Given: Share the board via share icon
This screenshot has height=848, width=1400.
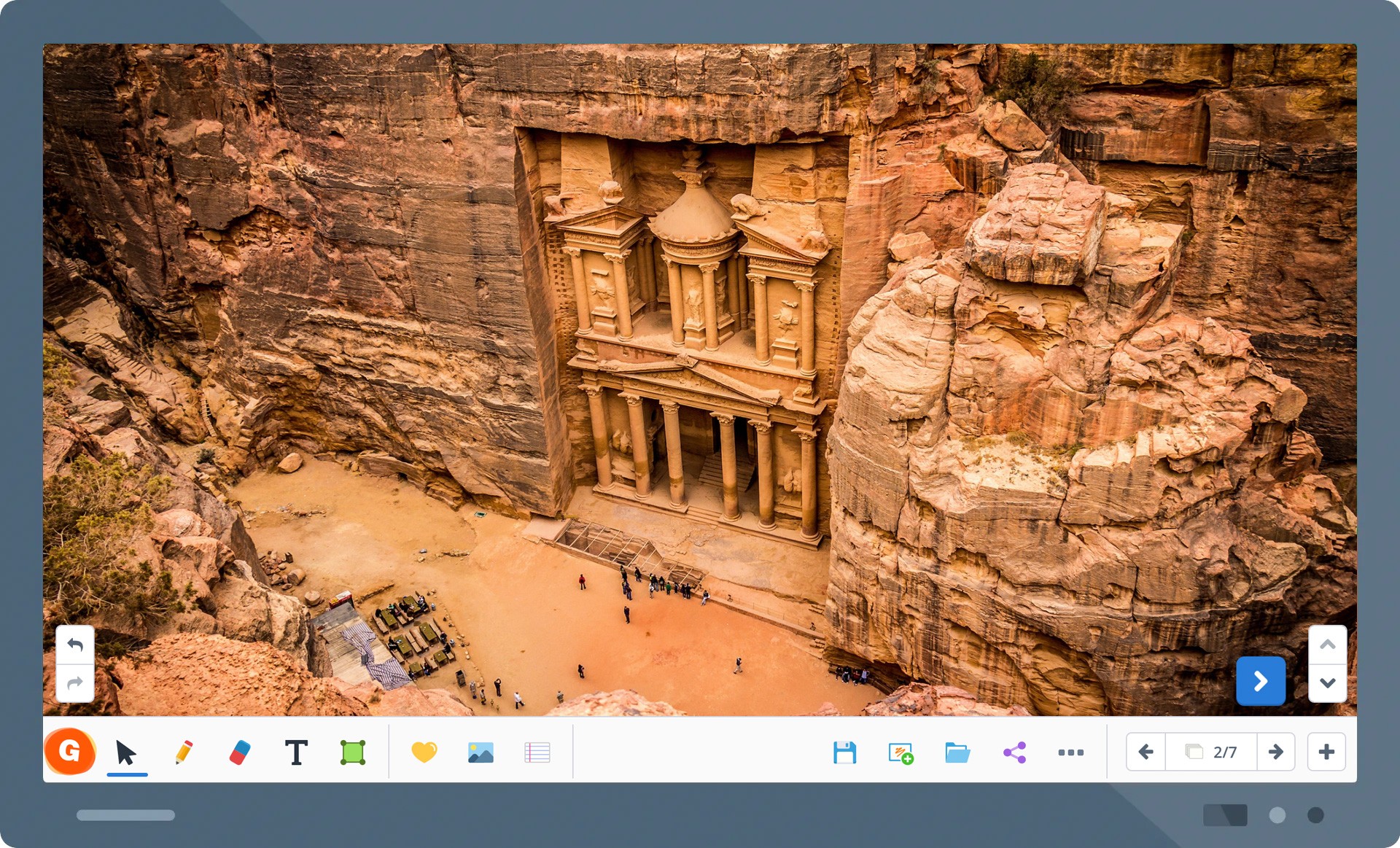Looking at the screenshot, I should 1014,752.
